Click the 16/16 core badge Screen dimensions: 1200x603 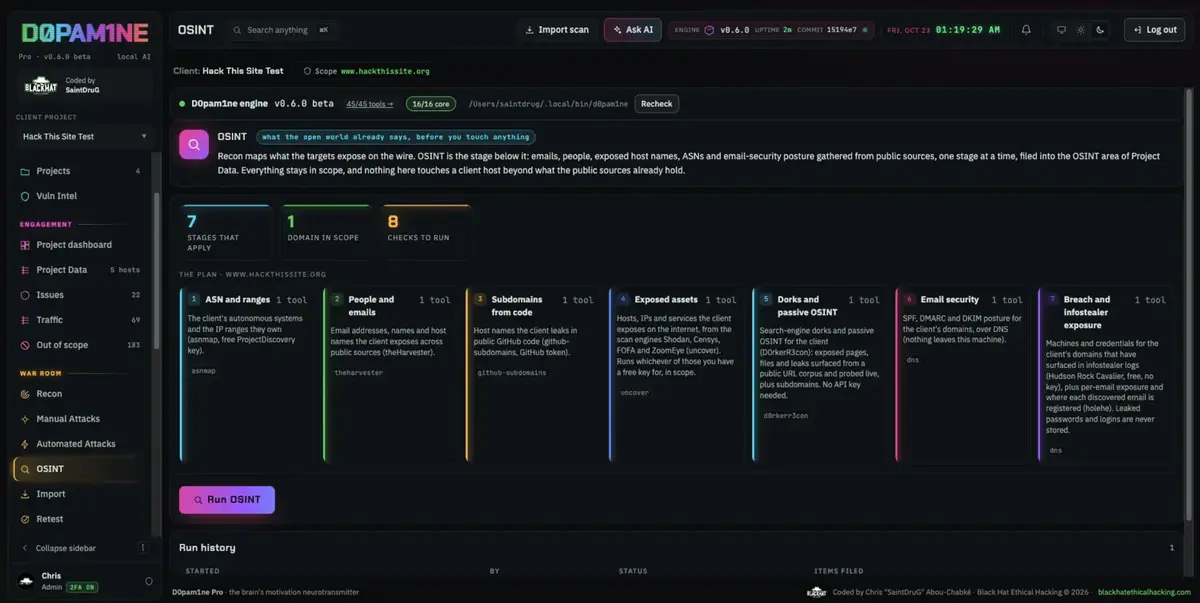point(430,104)
